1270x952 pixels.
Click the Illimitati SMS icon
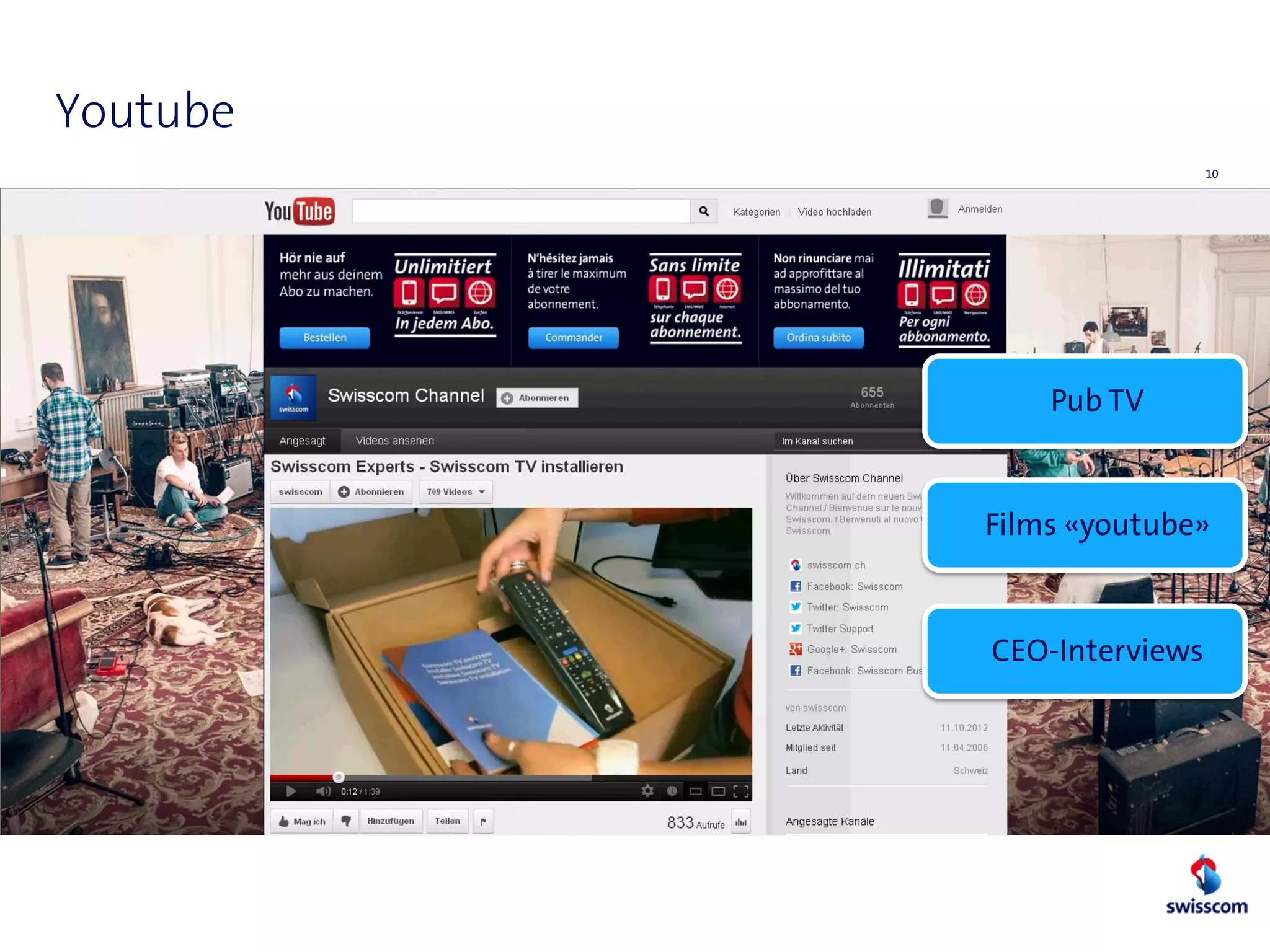coord(943,295)
